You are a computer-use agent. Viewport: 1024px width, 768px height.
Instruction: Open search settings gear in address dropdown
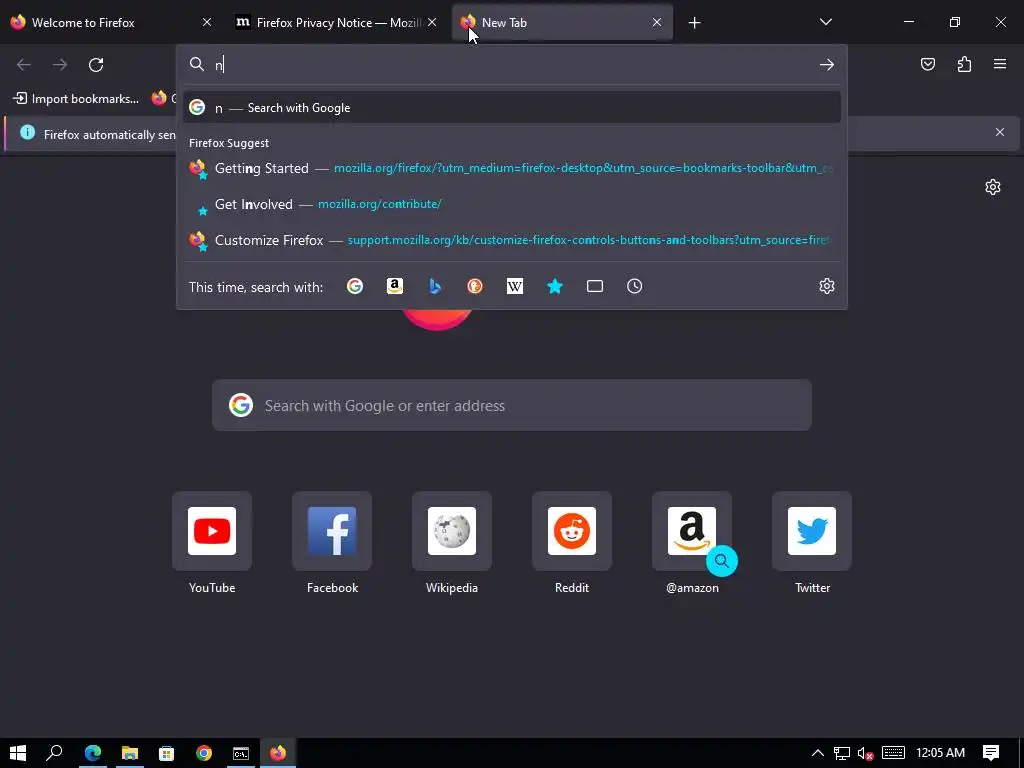tap(827, 286)
